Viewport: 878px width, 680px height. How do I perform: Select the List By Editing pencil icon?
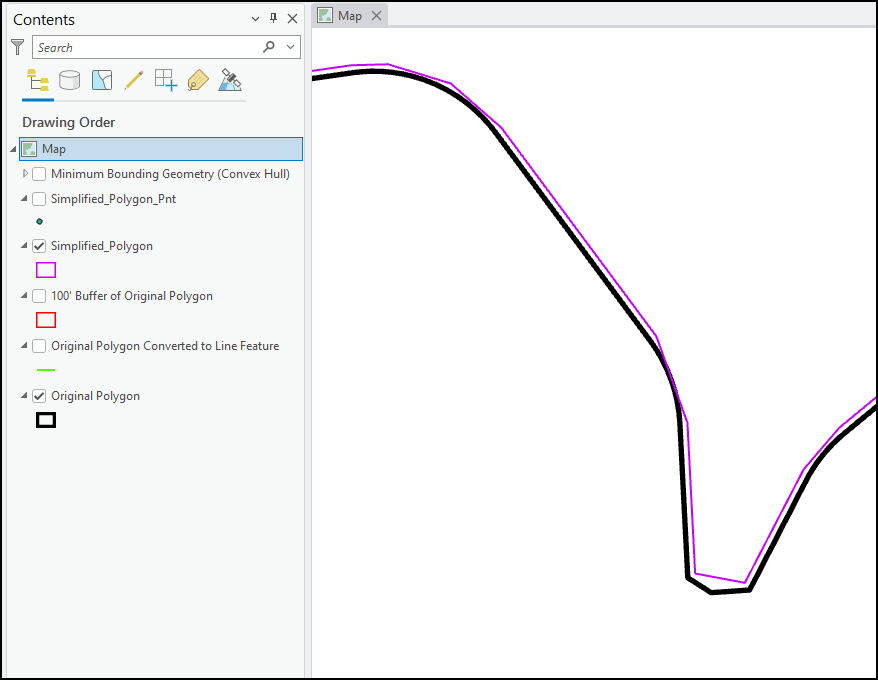[x=133, y=80]
